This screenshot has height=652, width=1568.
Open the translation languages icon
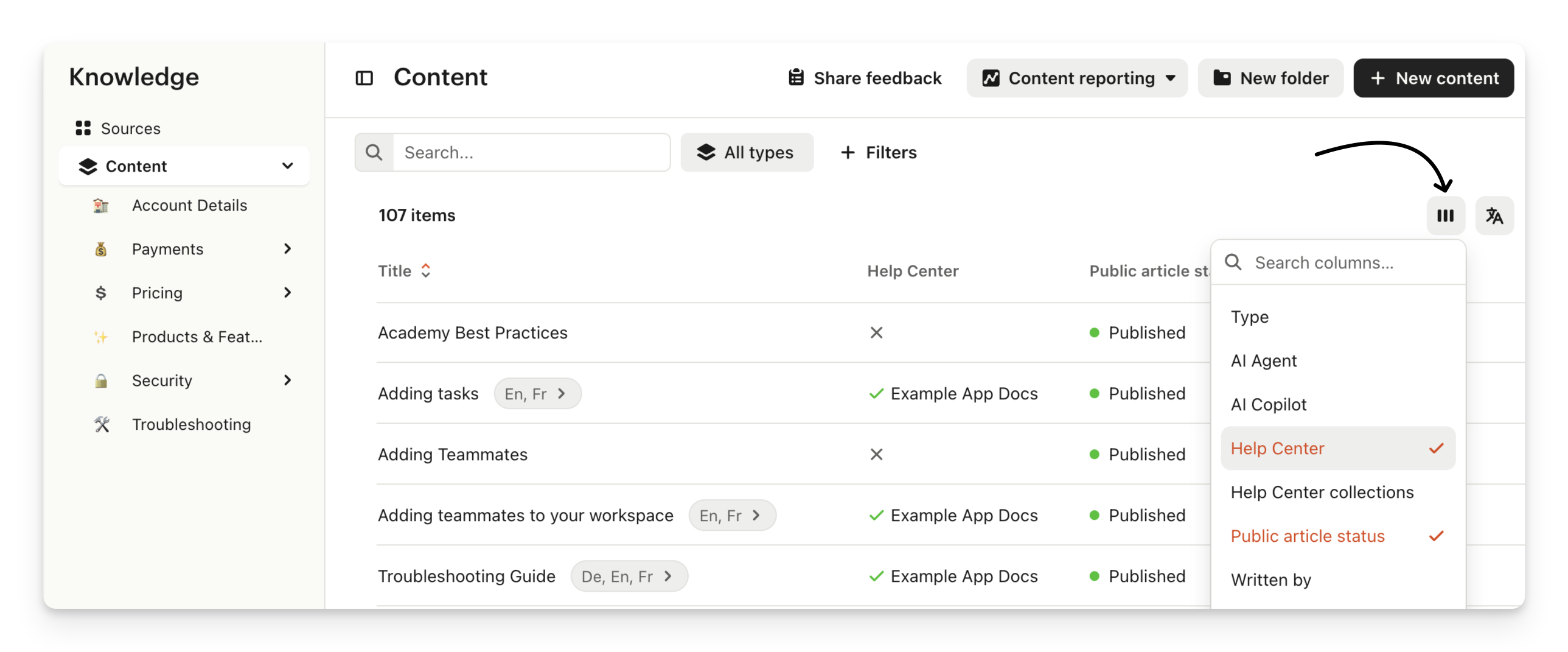(1494, 216)
